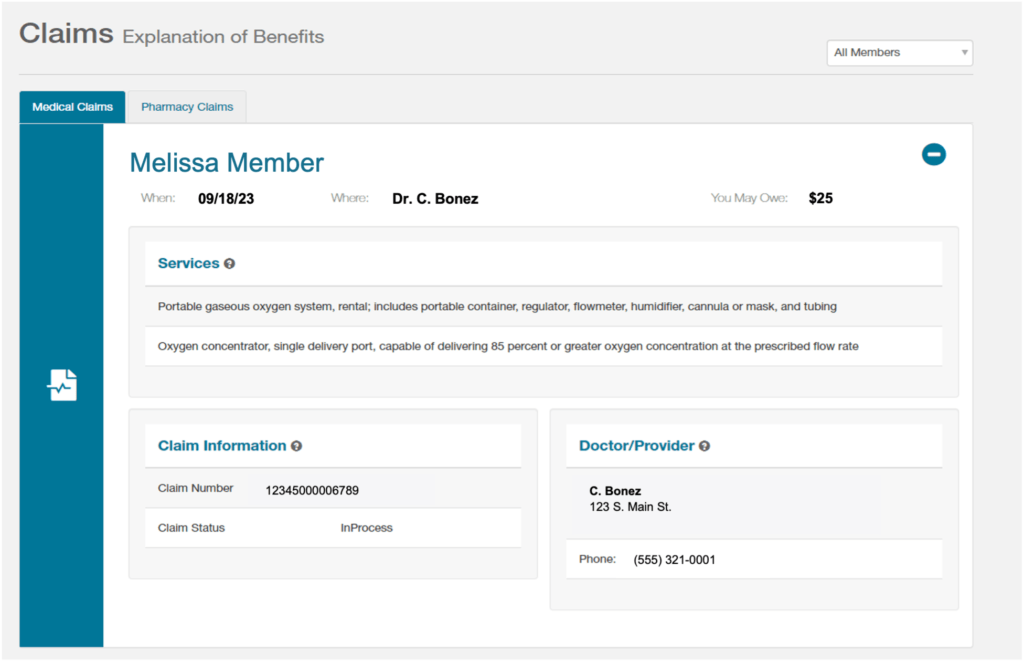Click the Melissa Member heading
Screen dimensions: 1024x664
(226, 162)
